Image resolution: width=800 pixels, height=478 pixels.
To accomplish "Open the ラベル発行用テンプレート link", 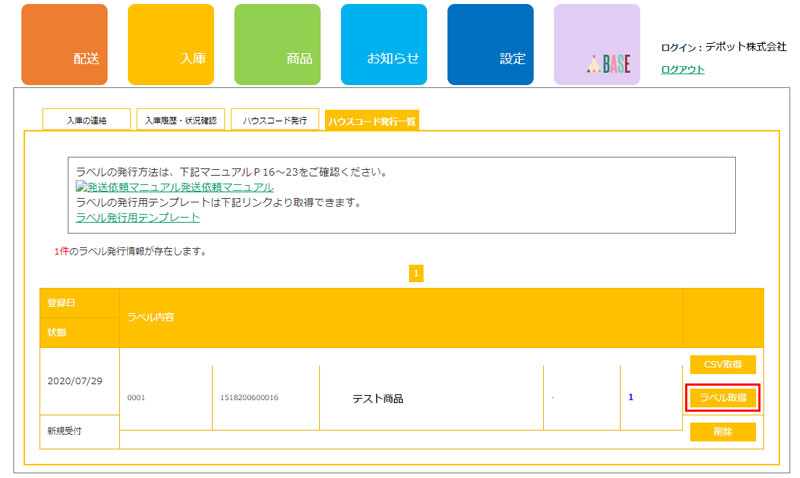I will point(138,217).
